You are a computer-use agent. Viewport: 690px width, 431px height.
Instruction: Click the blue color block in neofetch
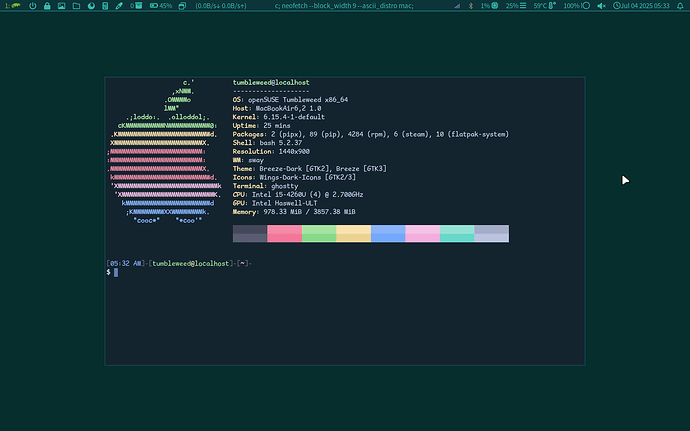(388, 233)
